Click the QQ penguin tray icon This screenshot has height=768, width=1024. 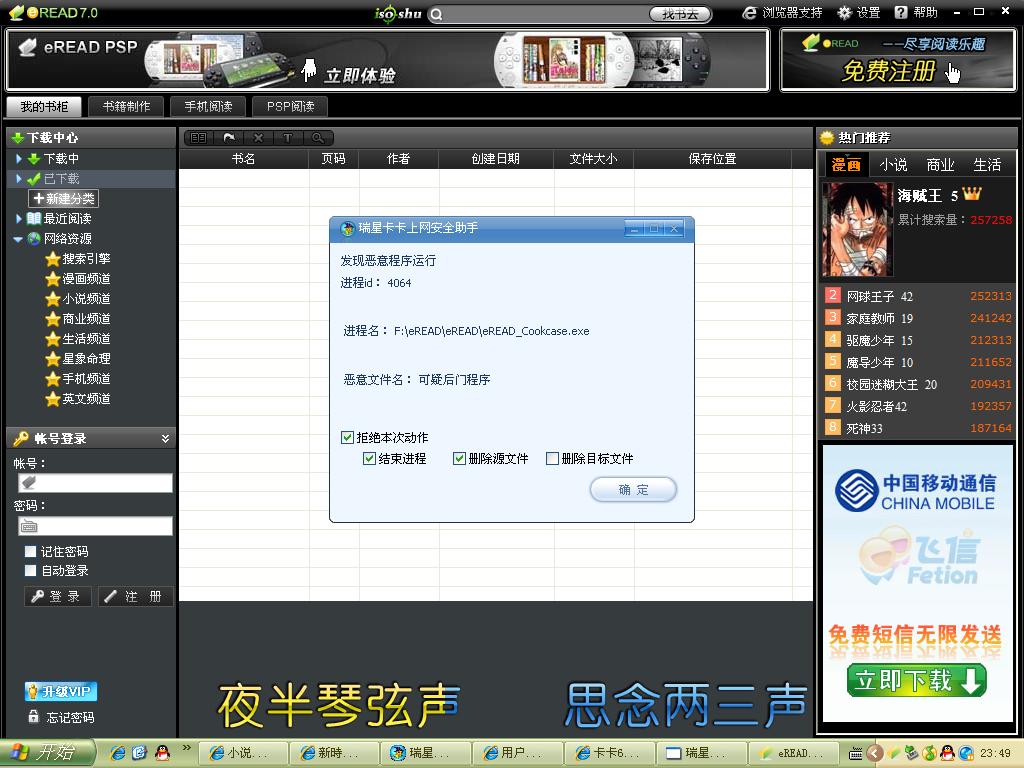point(947,753)
